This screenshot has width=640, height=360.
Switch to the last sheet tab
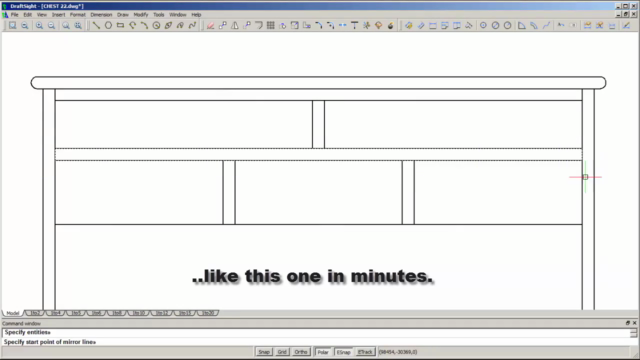208,313
